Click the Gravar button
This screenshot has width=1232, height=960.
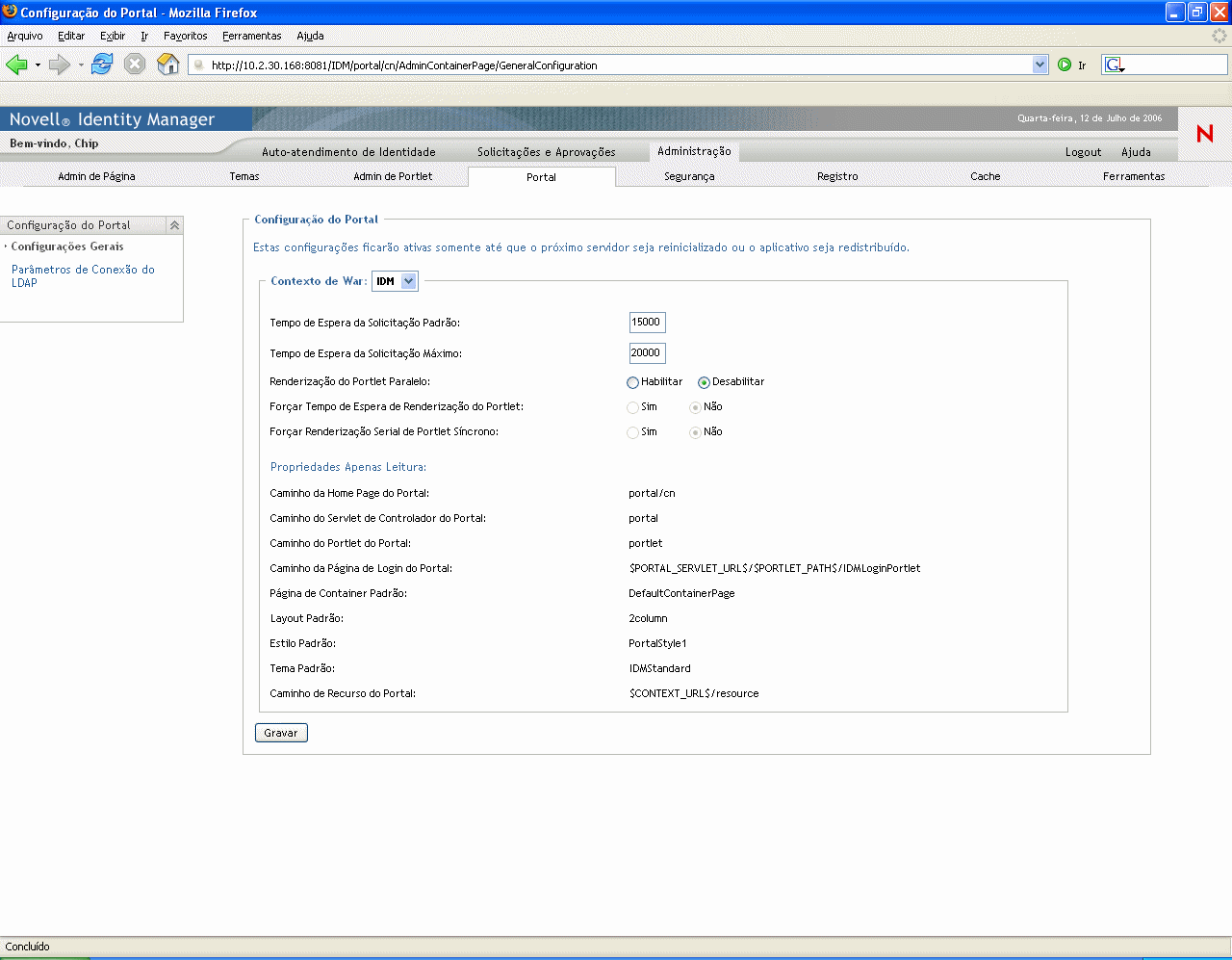coord(281,733)
